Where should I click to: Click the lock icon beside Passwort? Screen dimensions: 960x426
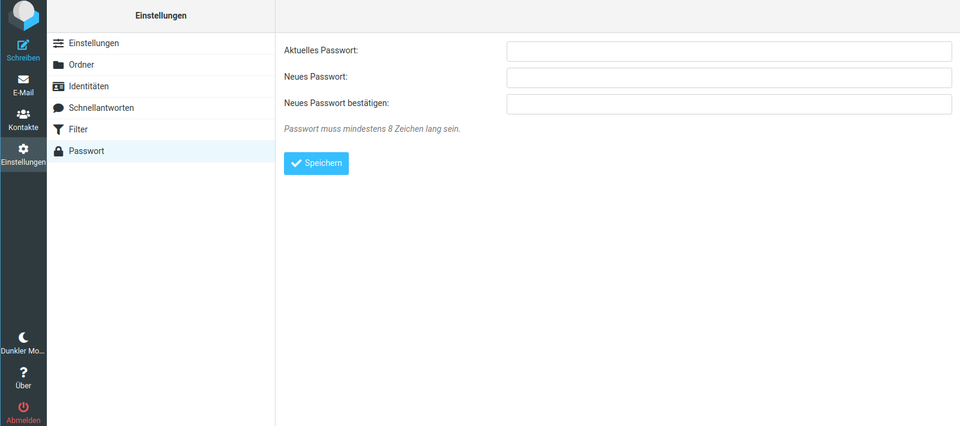coord(58,151)
